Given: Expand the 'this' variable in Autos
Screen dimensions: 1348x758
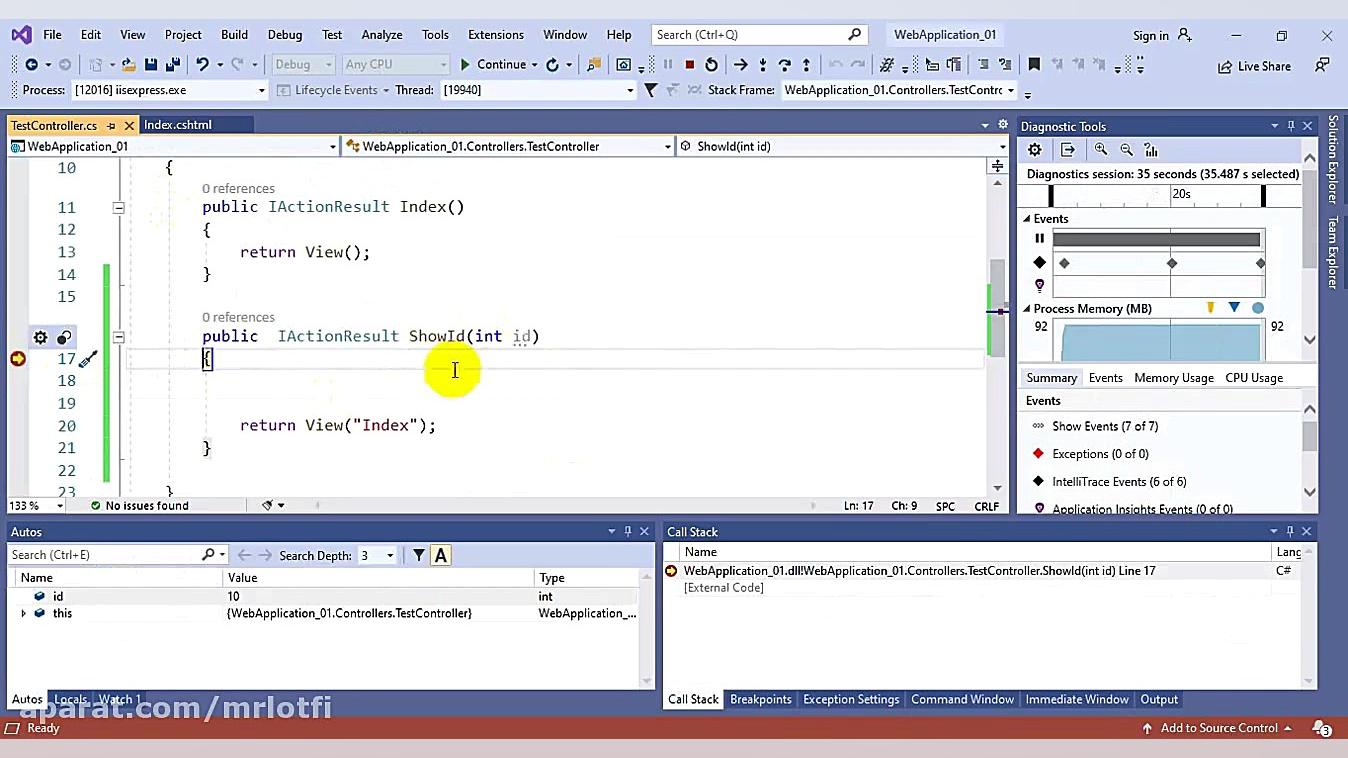Looking at the screenshot, I should tap(23, 613).
